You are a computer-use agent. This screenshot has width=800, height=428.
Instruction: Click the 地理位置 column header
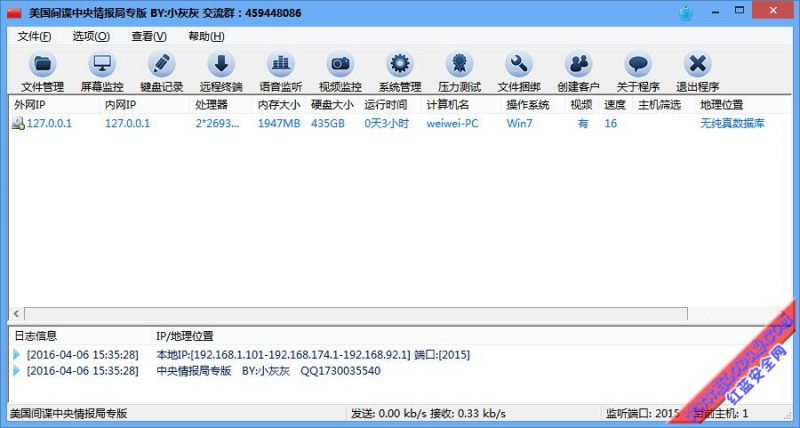point(743,105)
